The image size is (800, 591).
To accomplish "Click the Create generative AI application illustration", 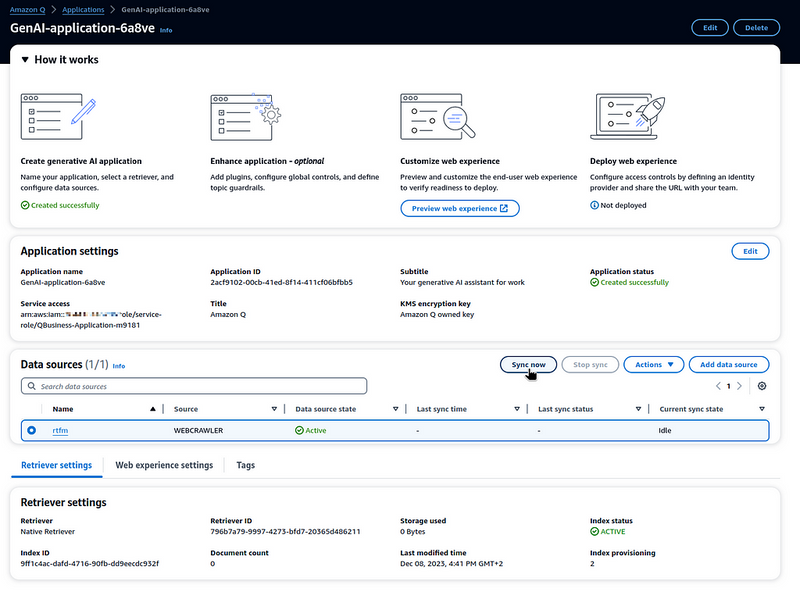I will click(x=58, y=116).
